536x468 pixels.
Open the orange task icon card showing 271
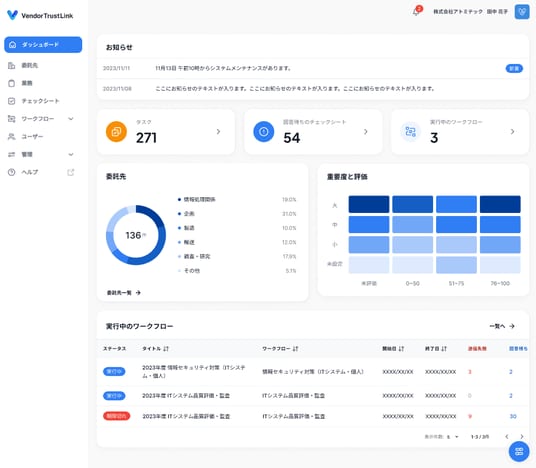166,132
